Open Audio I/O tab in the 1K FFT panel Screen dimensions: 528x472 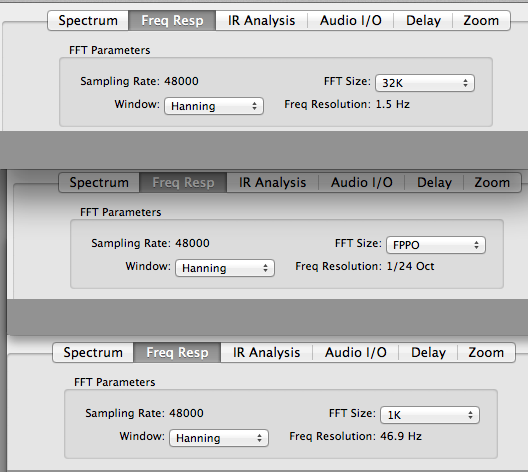coord(356,352)
